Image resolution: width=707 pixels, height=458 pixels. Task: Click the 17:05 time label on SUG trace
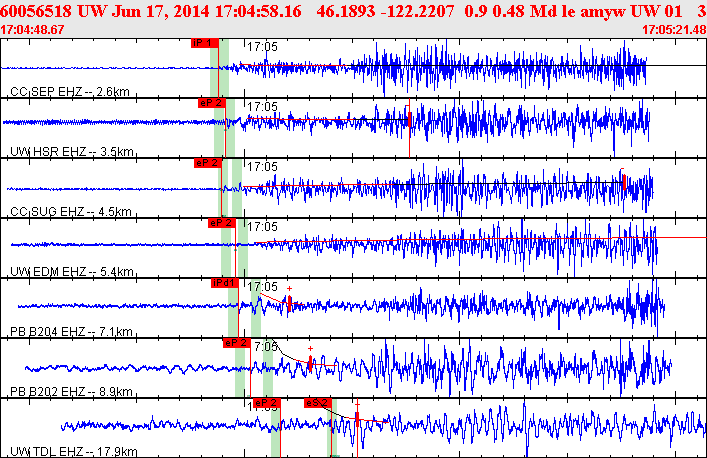[262, 167]
